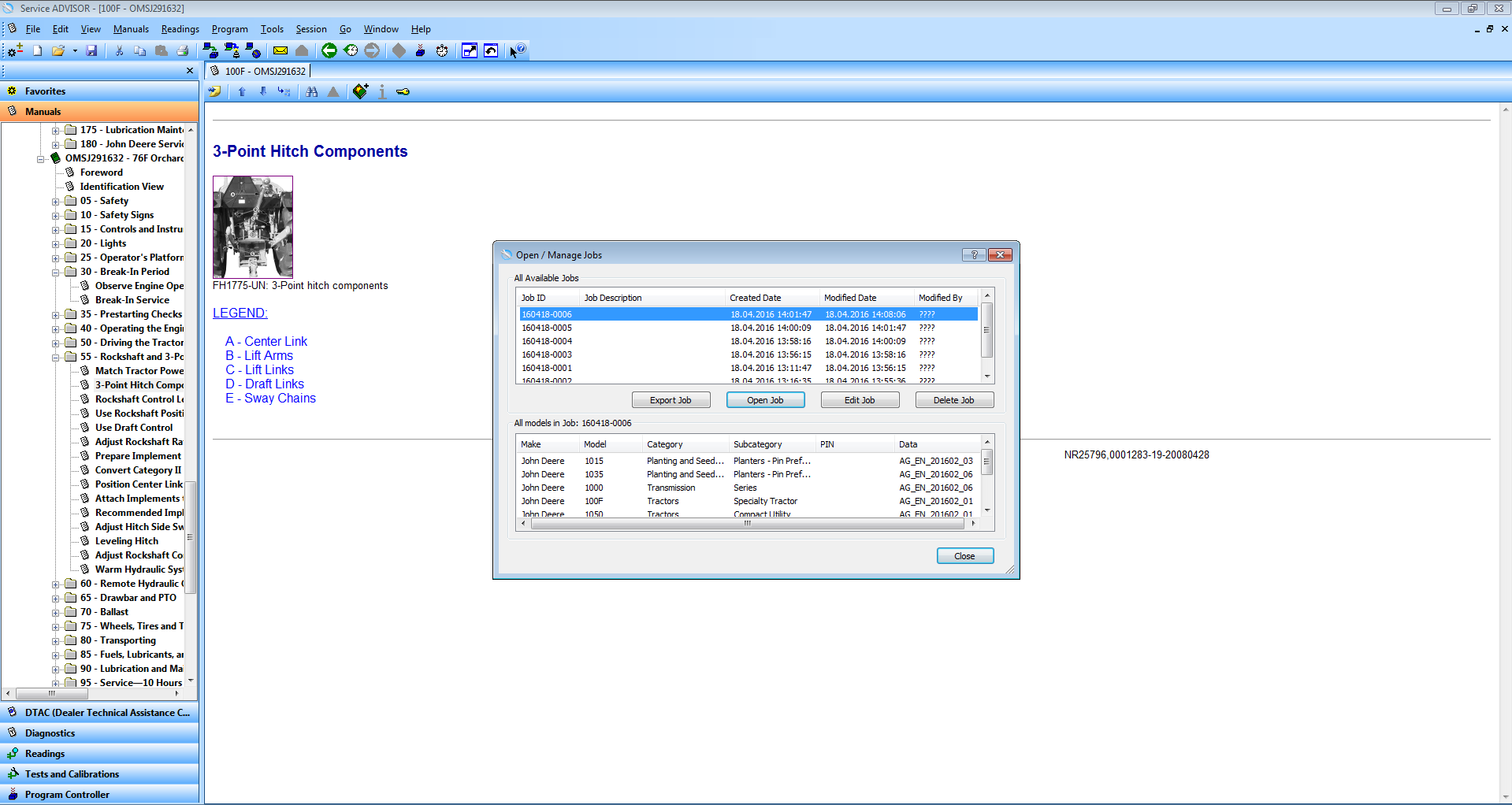Click the information 'i' icon
1512x805 pixels.
[382, 91]
